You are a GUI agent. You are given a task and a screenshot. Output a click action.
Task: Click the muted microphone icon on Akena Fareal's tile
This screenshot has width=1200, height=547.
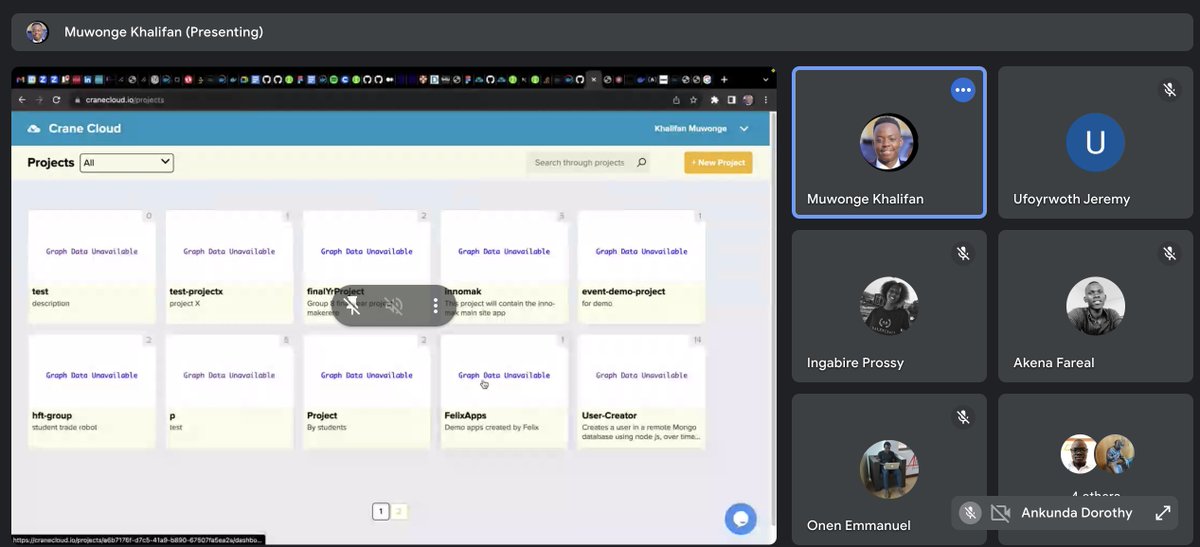1169,254
